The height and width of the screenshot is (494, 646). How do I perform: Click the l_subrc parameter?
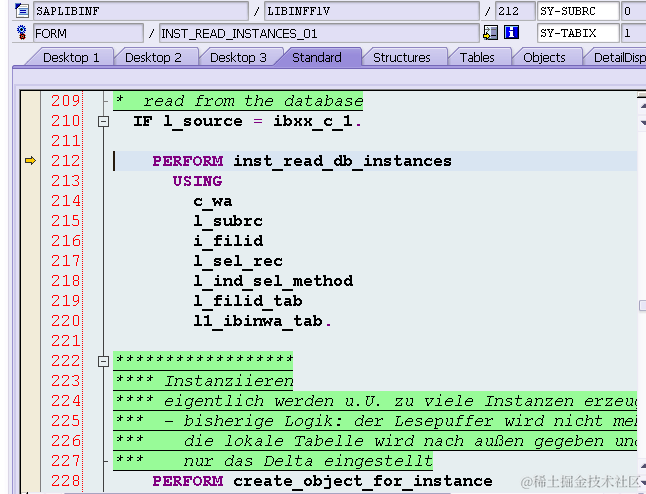[x=228, y=221]
